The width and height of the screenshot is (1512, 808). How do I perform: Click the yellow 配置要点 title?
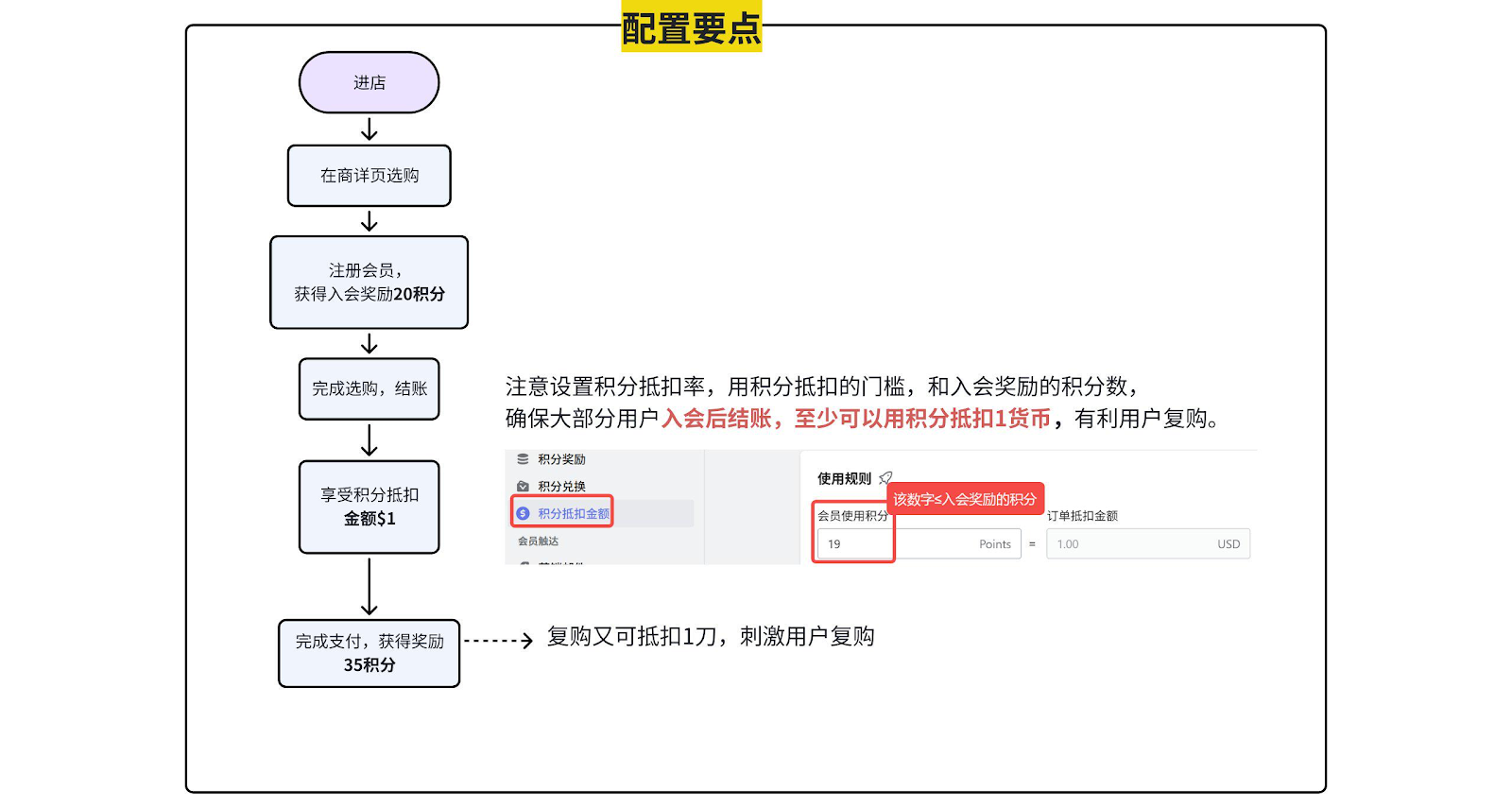(x=691, y=27)
